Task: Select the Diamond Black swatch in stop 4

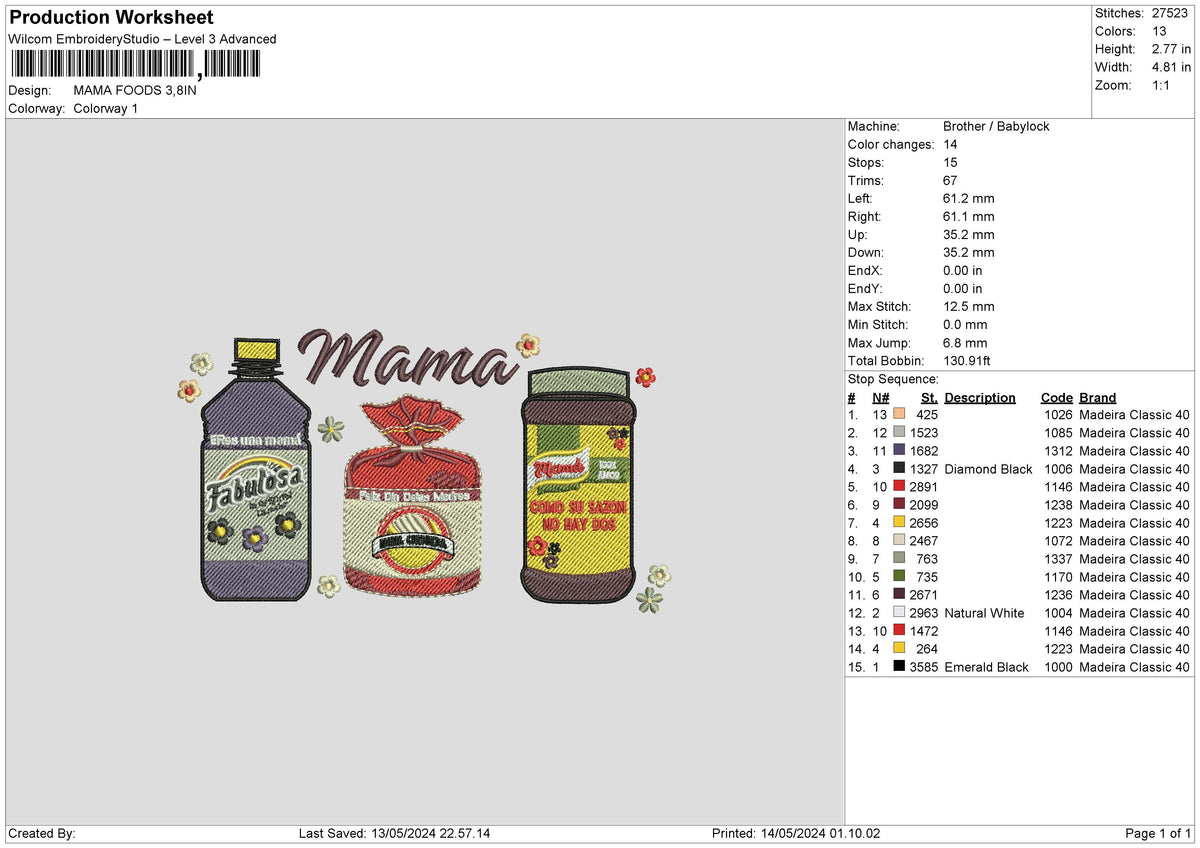Action: click(x=899, y=468)
